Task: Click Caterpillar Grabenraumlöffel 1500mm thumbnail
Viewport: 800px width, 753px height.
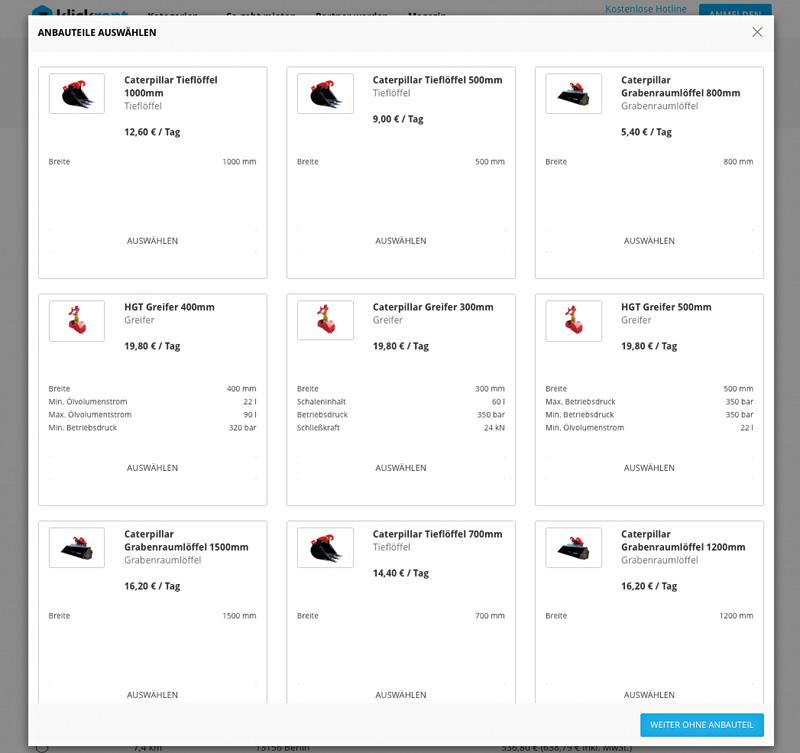Action: 77,548
